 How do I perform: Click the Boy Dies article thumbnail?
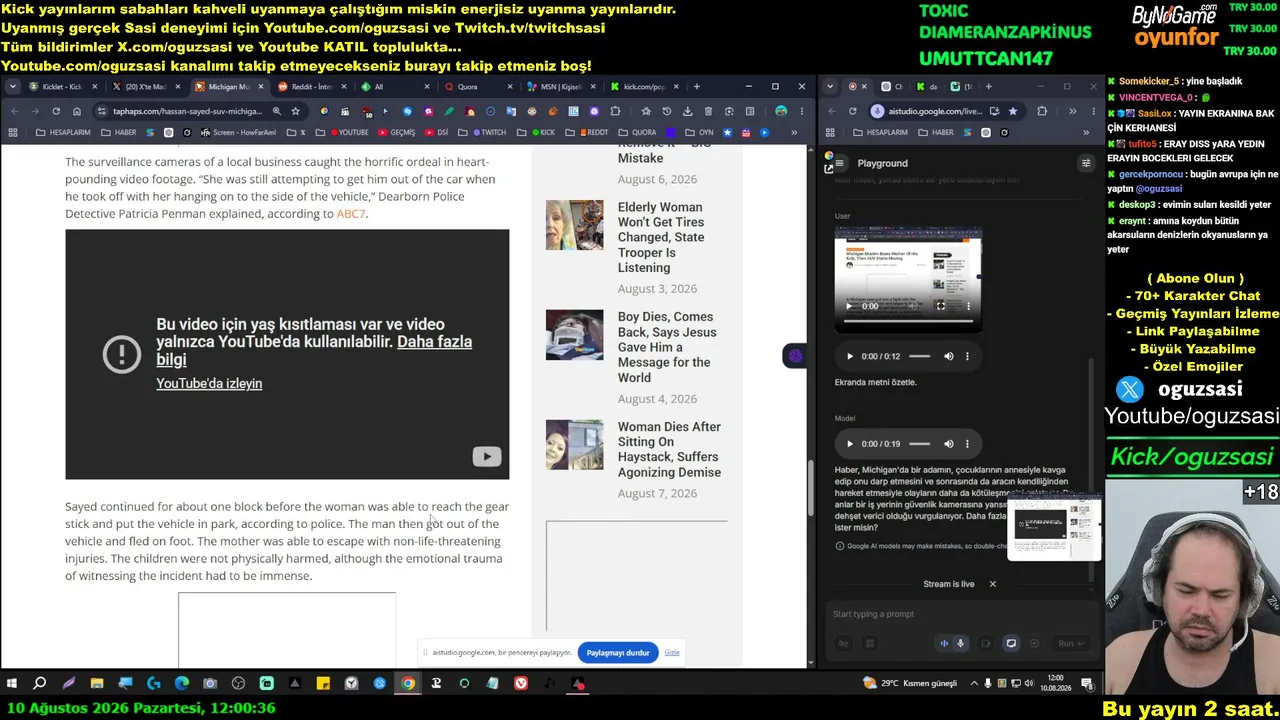pos(575,335)
